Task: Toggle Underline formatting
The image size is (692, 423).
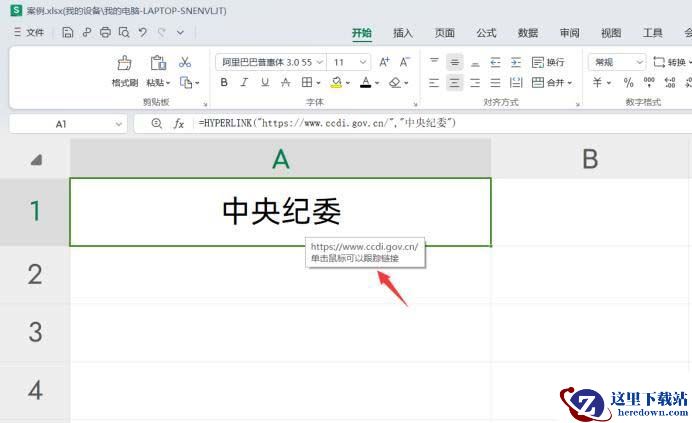Action: [264, 82]
